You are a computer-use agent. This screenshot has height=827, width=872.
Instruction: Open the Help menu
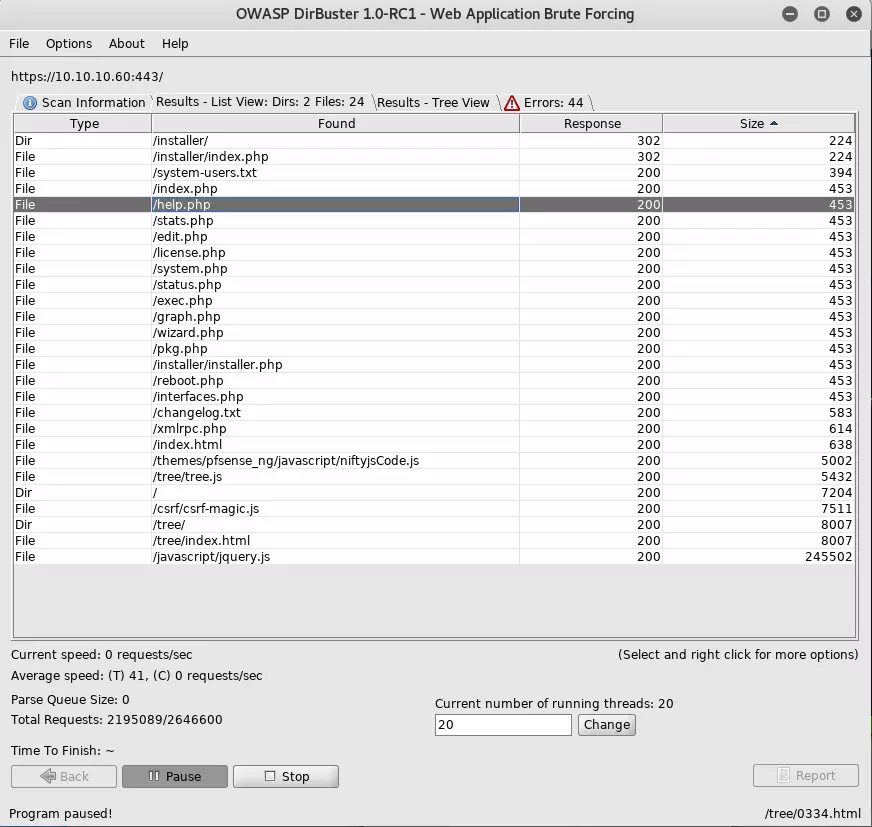pos(175,44)
